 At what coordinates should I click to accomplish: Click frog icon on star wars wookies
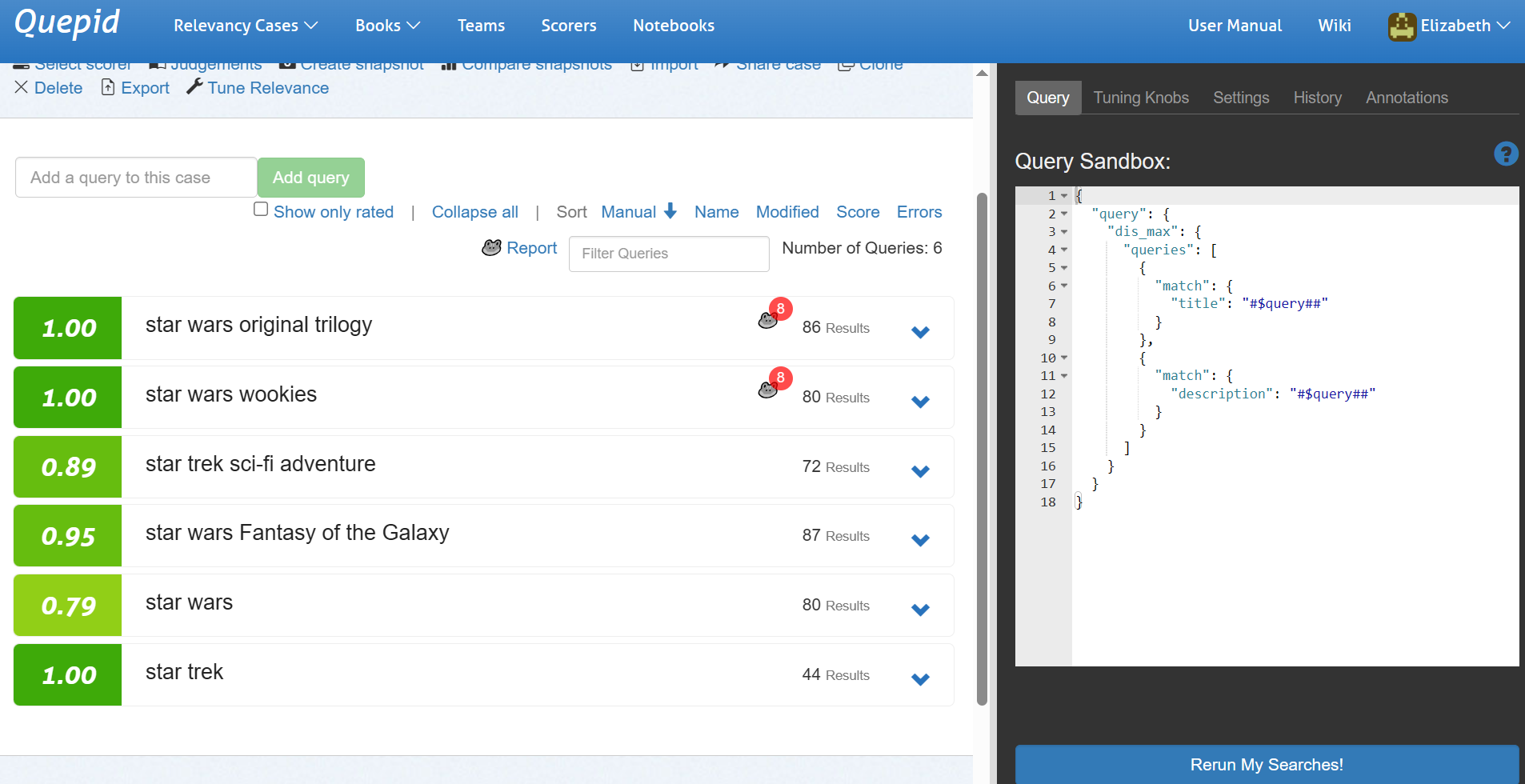click(x=768, y=390)
